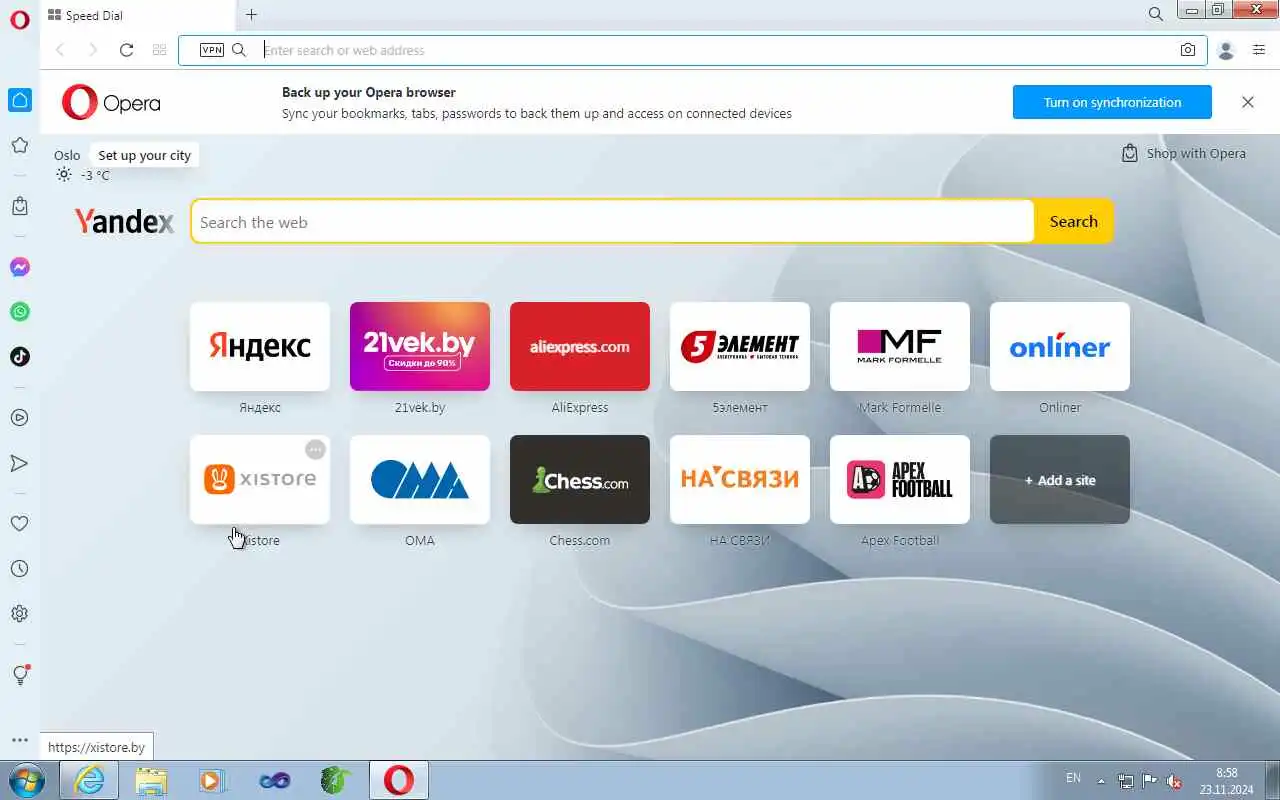Viewport: 1280px width, 800px height.
Task: Open Facebook Messenger in sidebar
Action: [x=20, y=267]
